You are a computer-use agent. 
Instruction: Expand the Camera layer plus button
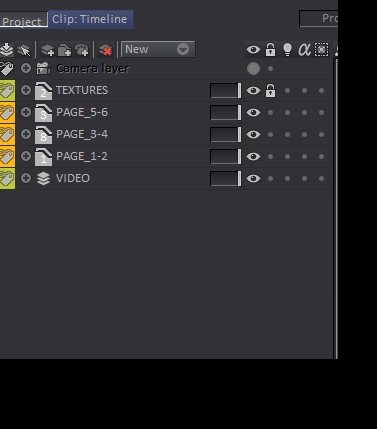[x=26, y=68]
